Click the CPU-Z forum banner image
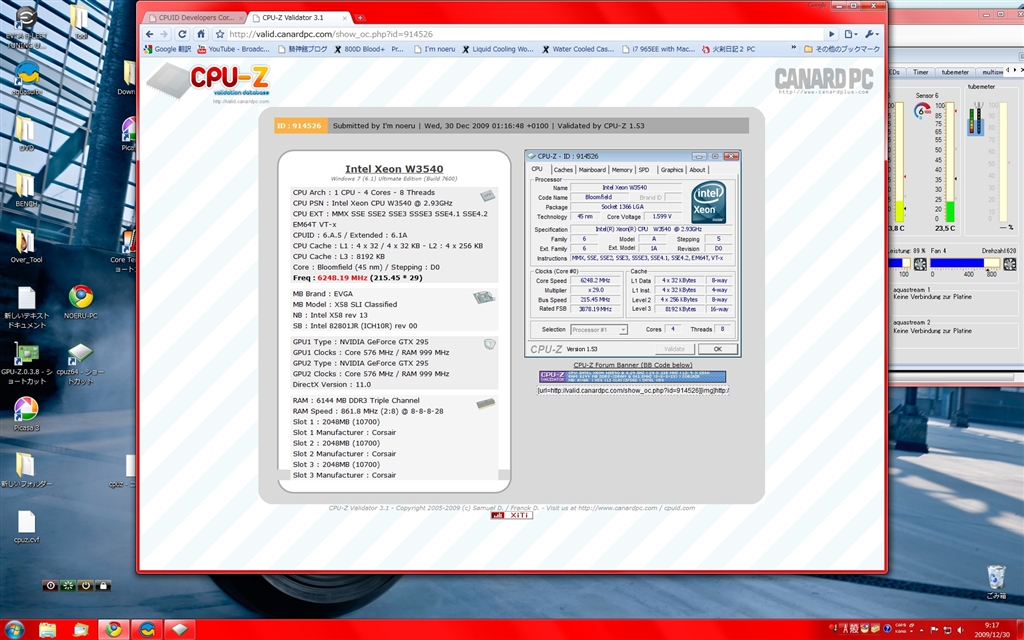1024x640 pixels. click(632, 376)
